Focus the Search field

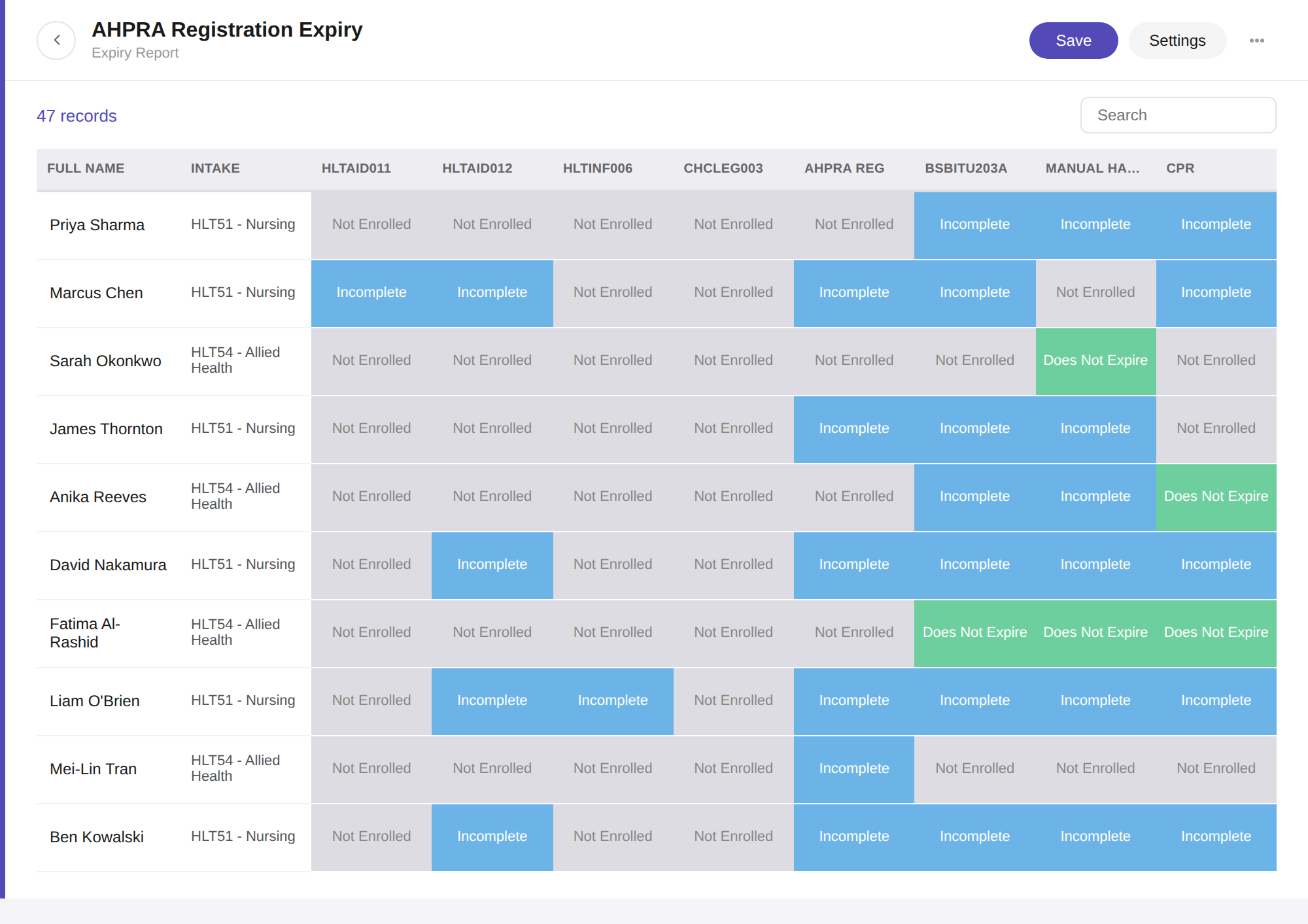1178,115
